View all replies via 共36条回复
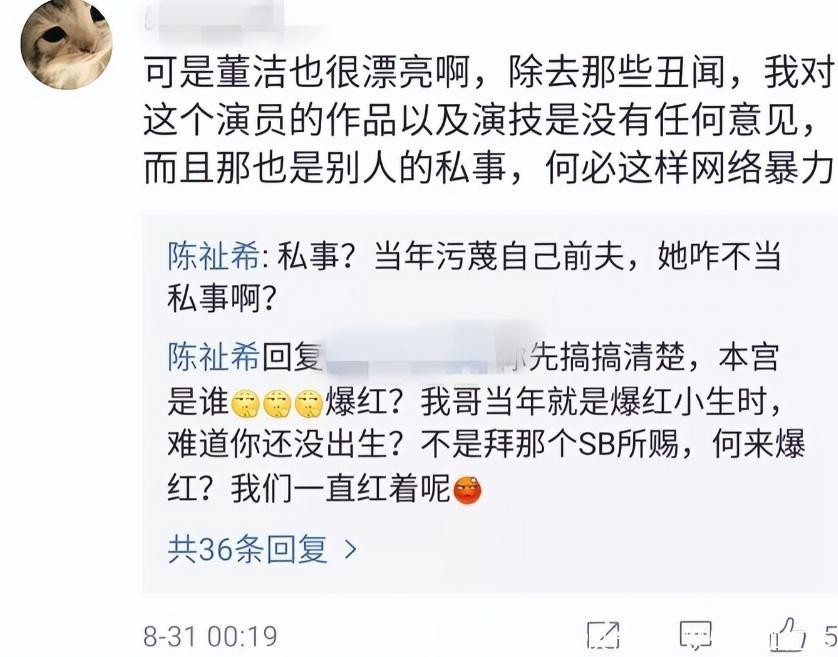This screenshot has width=838, height=657. point(247,549)
